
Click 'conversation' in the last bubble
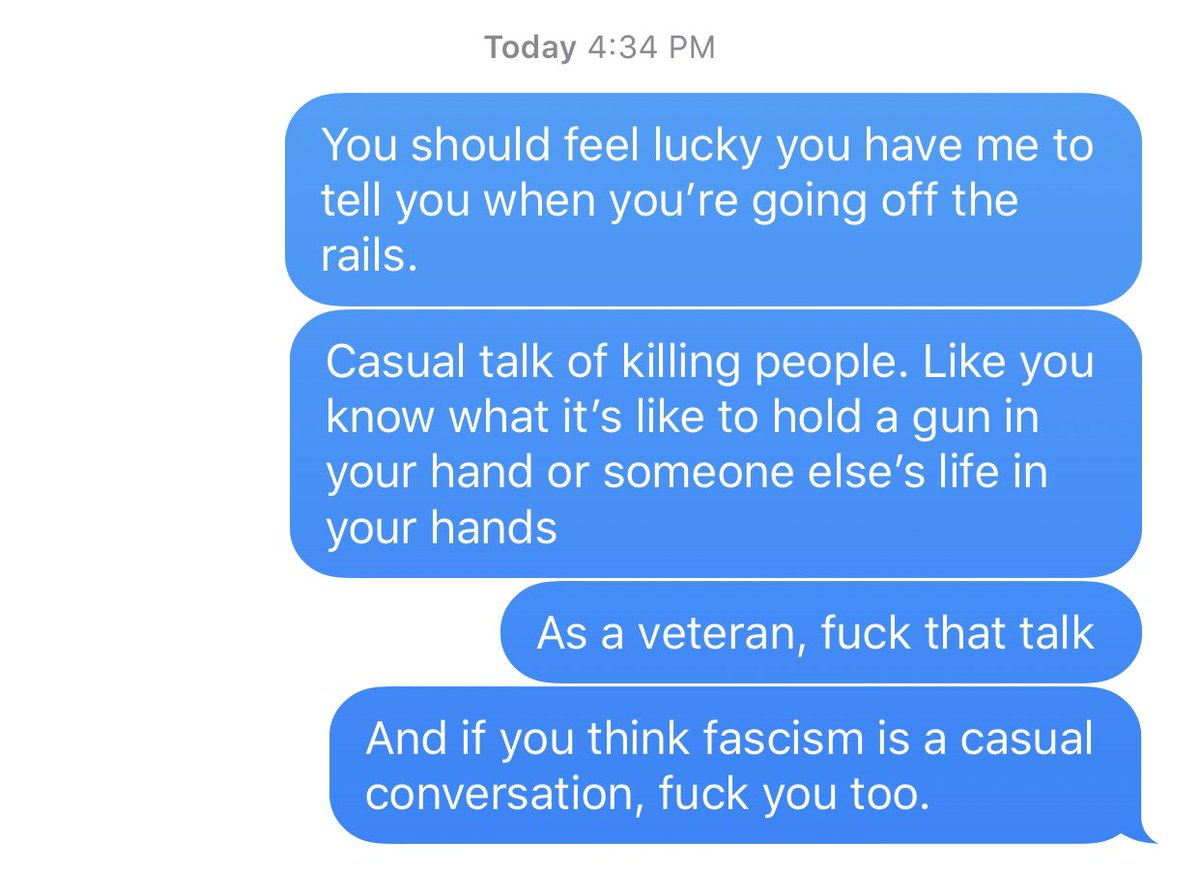(505, 794)
